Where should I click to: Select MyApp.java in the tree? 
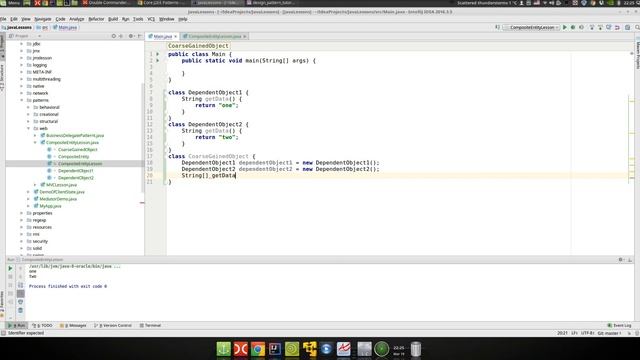click(x=50, y=206)
